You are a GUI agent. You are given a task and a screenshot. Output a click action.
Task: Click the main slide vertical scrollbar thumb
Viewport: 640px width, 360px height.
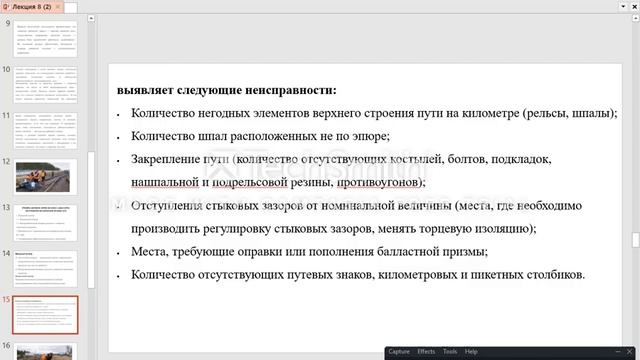click(636, 240)
